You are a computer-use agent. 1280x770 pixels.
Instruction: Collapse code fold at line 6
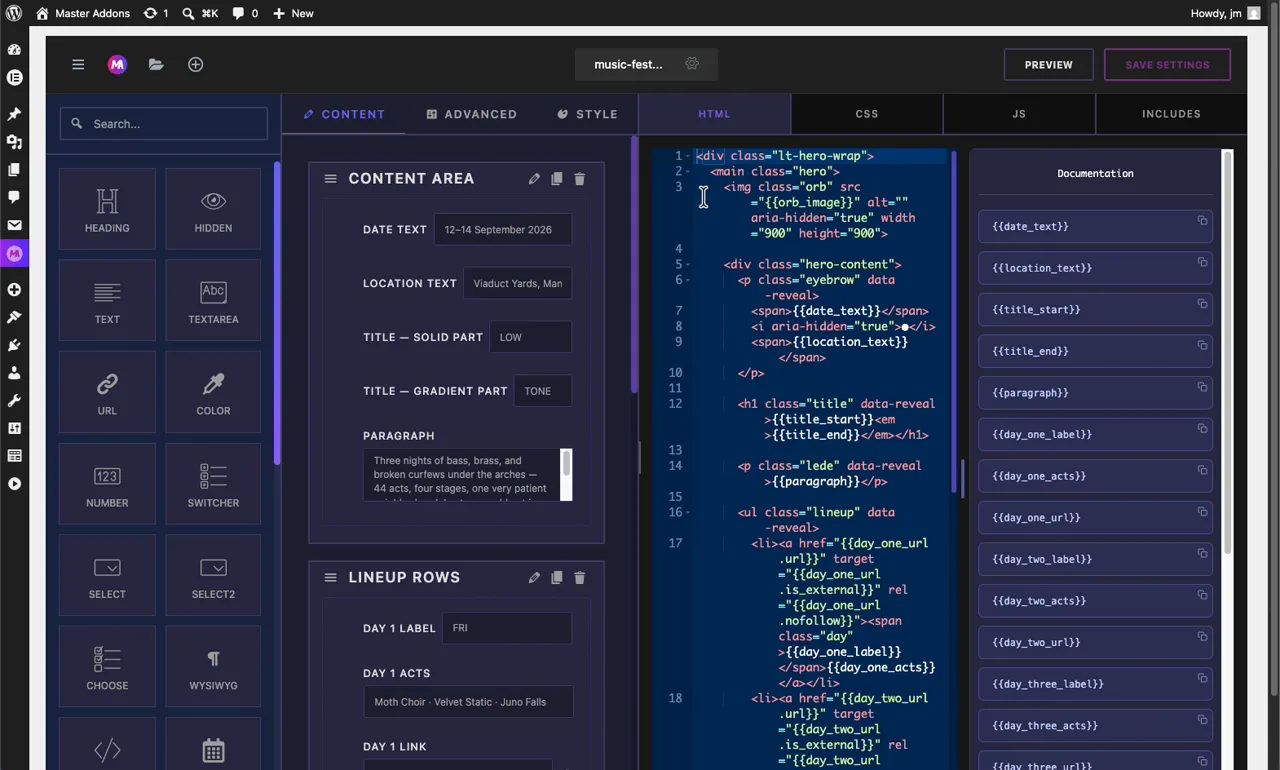pyautogui.click(x=688, y=280)
